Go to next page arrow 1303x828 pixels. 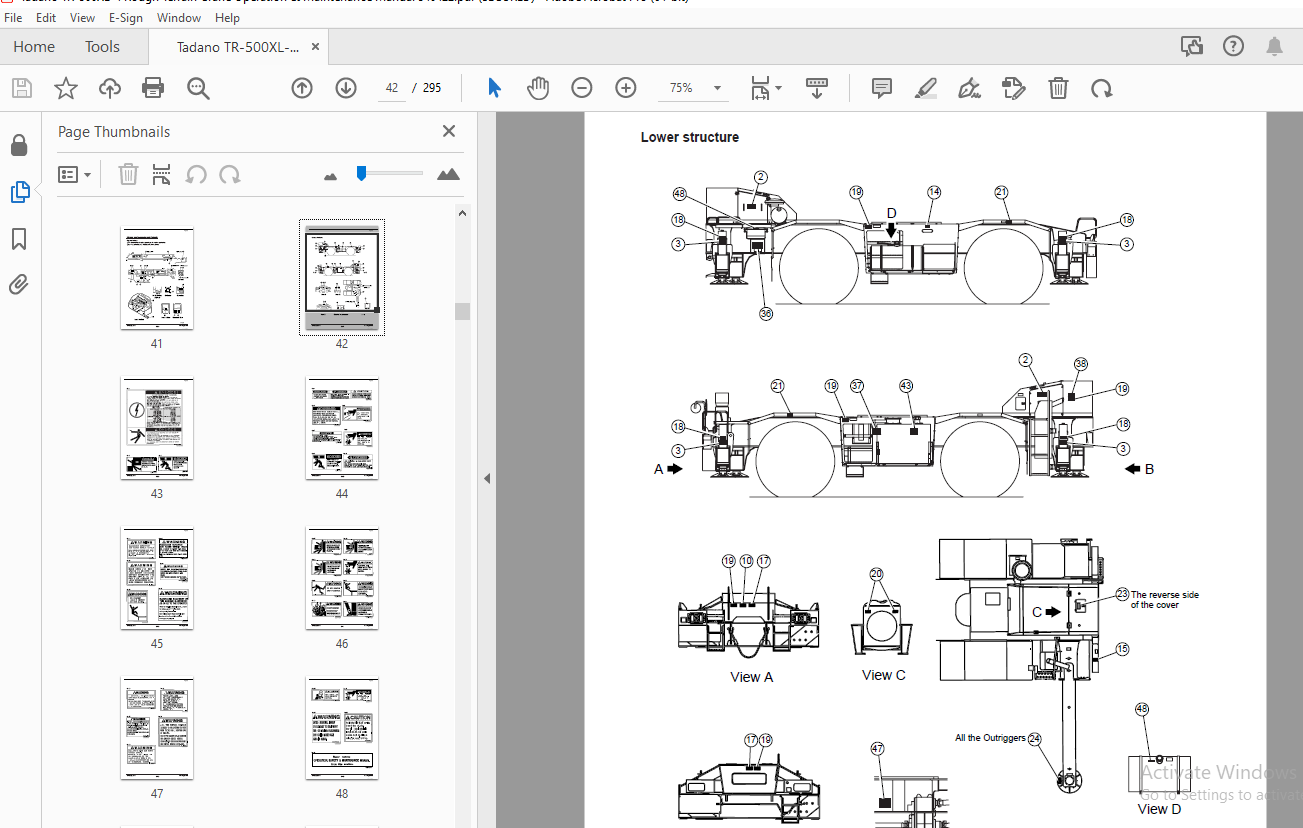point(346,88)
